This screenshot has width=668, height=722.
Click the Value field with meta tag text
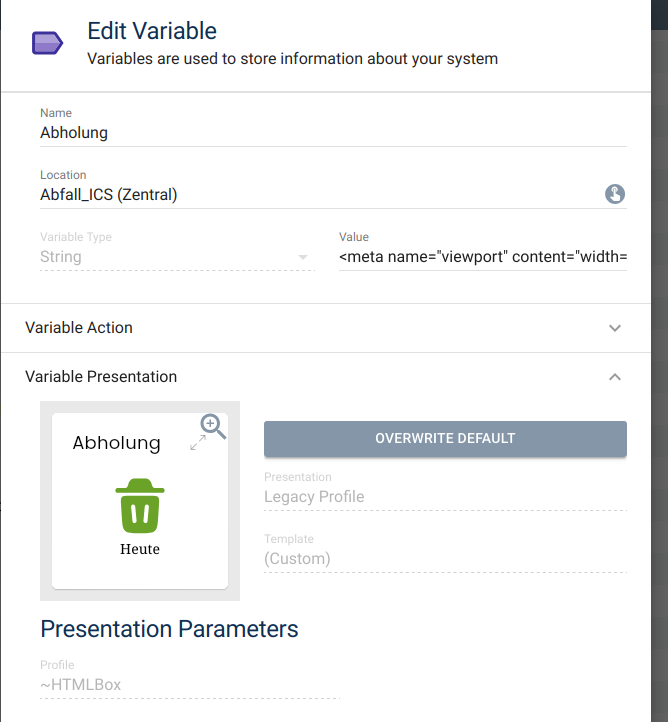tap(483, 257)
